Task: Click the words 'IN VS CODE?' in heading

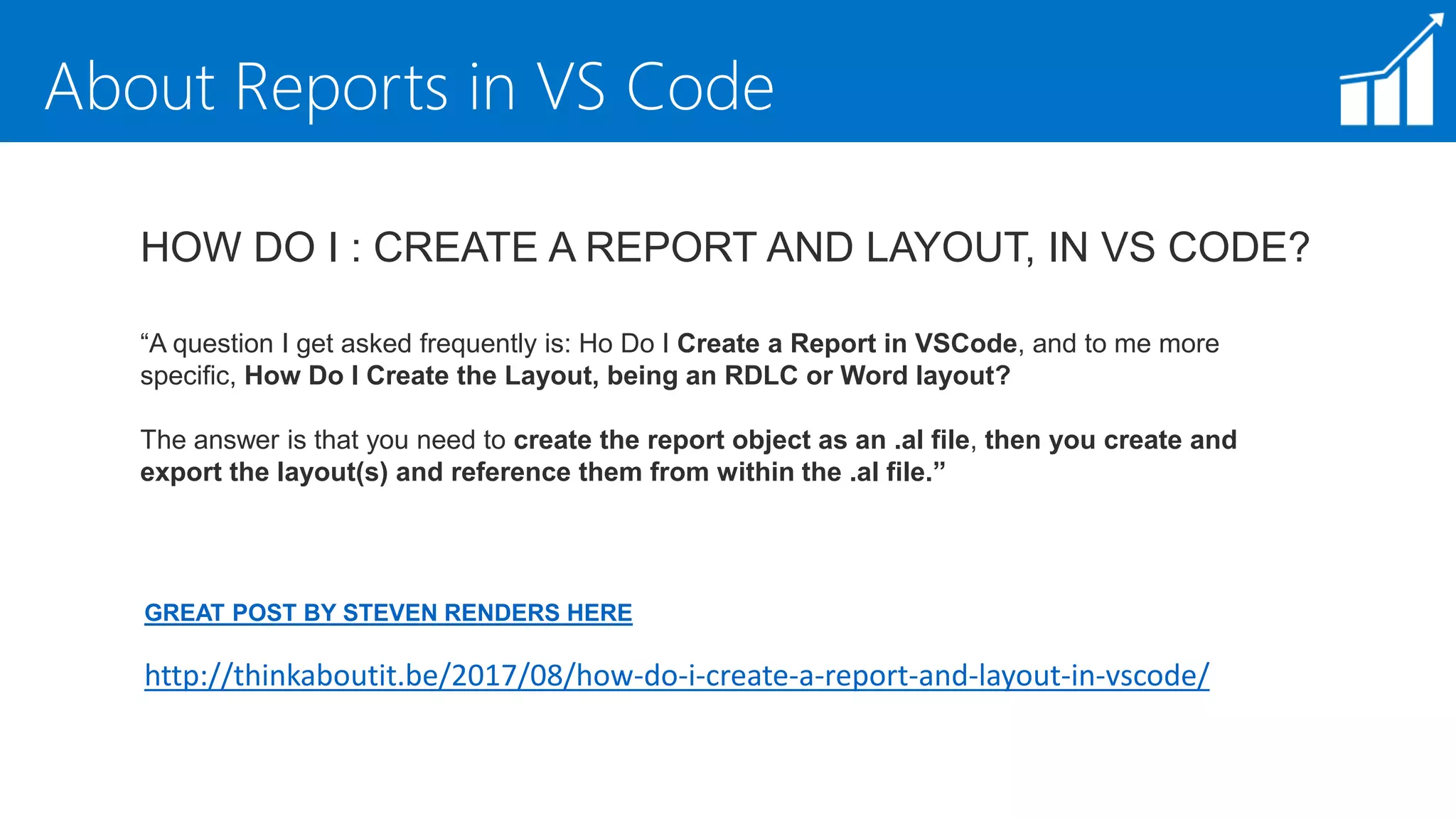Action: 1178,247
